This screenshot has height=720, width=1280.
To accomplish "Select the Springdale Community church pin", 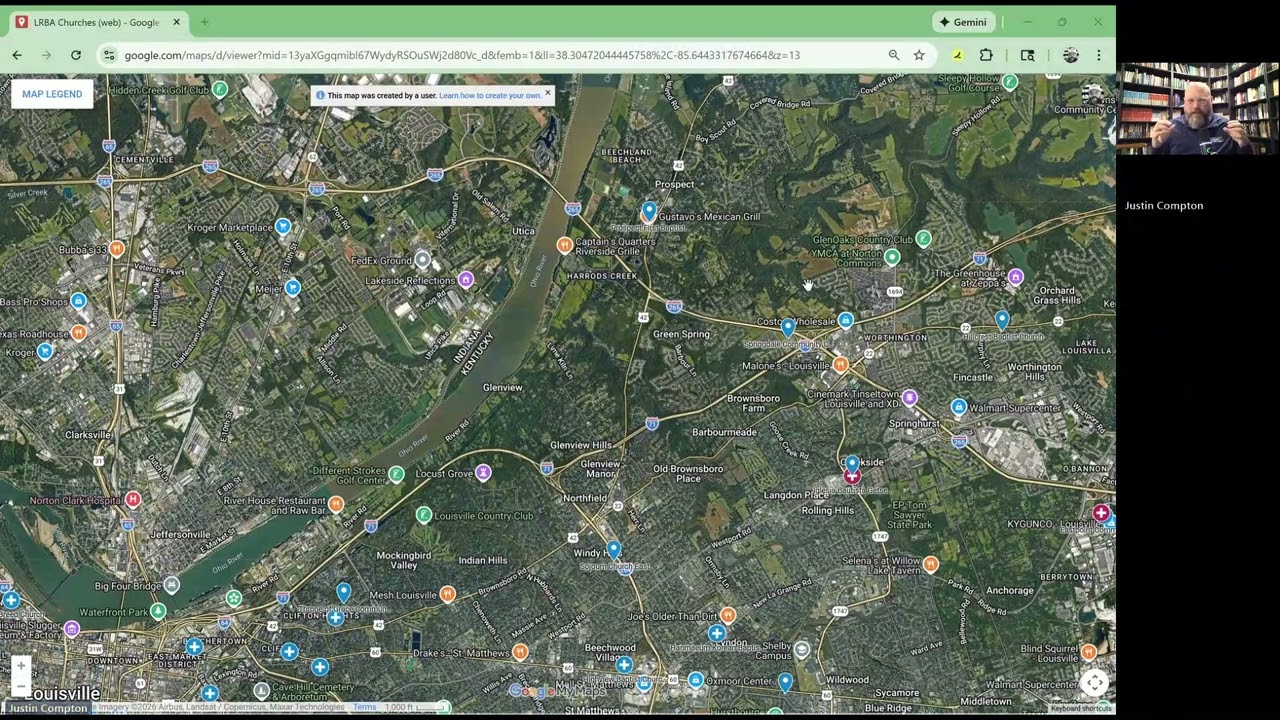I will point(788,327).
